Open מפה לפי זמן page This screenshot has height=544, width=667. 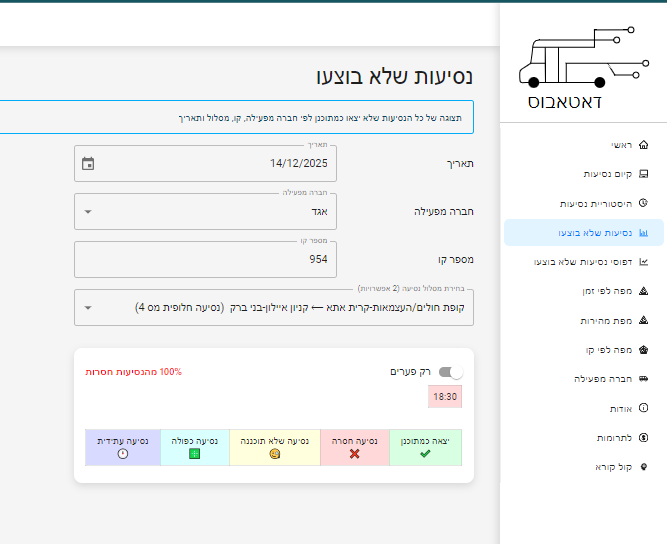click(x=584, y=291)
